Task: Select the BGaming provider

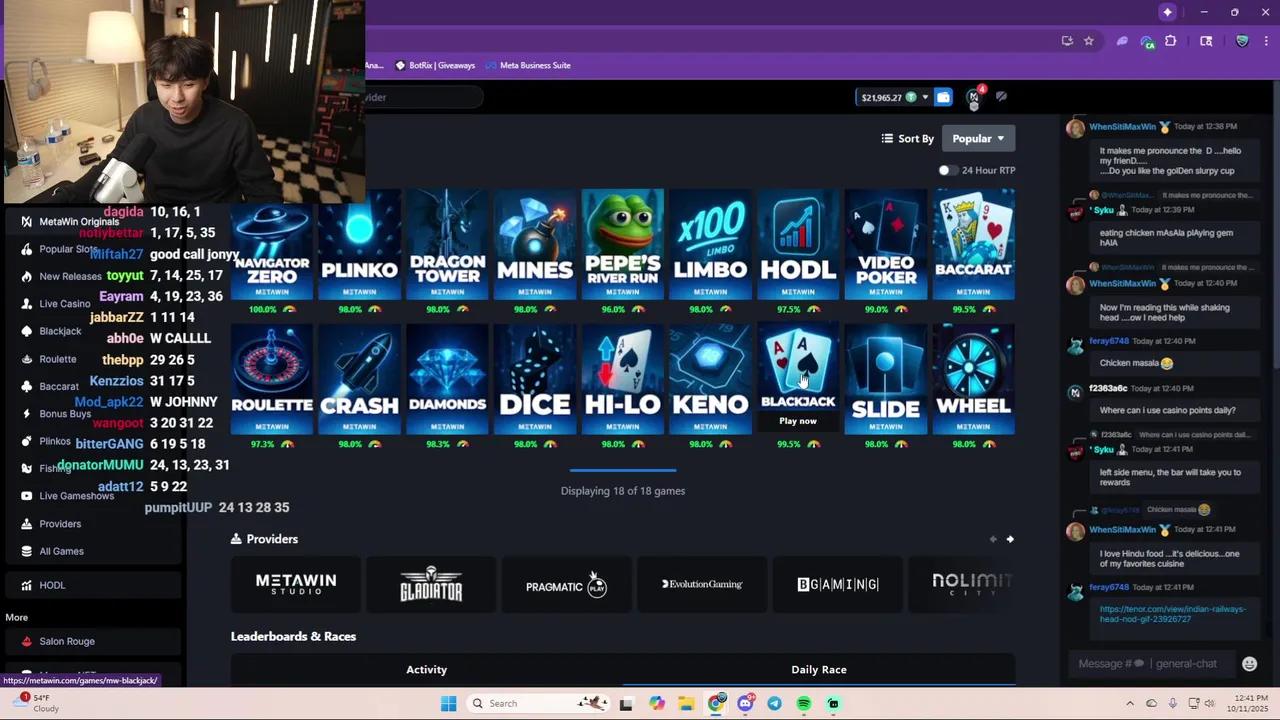Action: pyautogui.click(x=838, y=584)
